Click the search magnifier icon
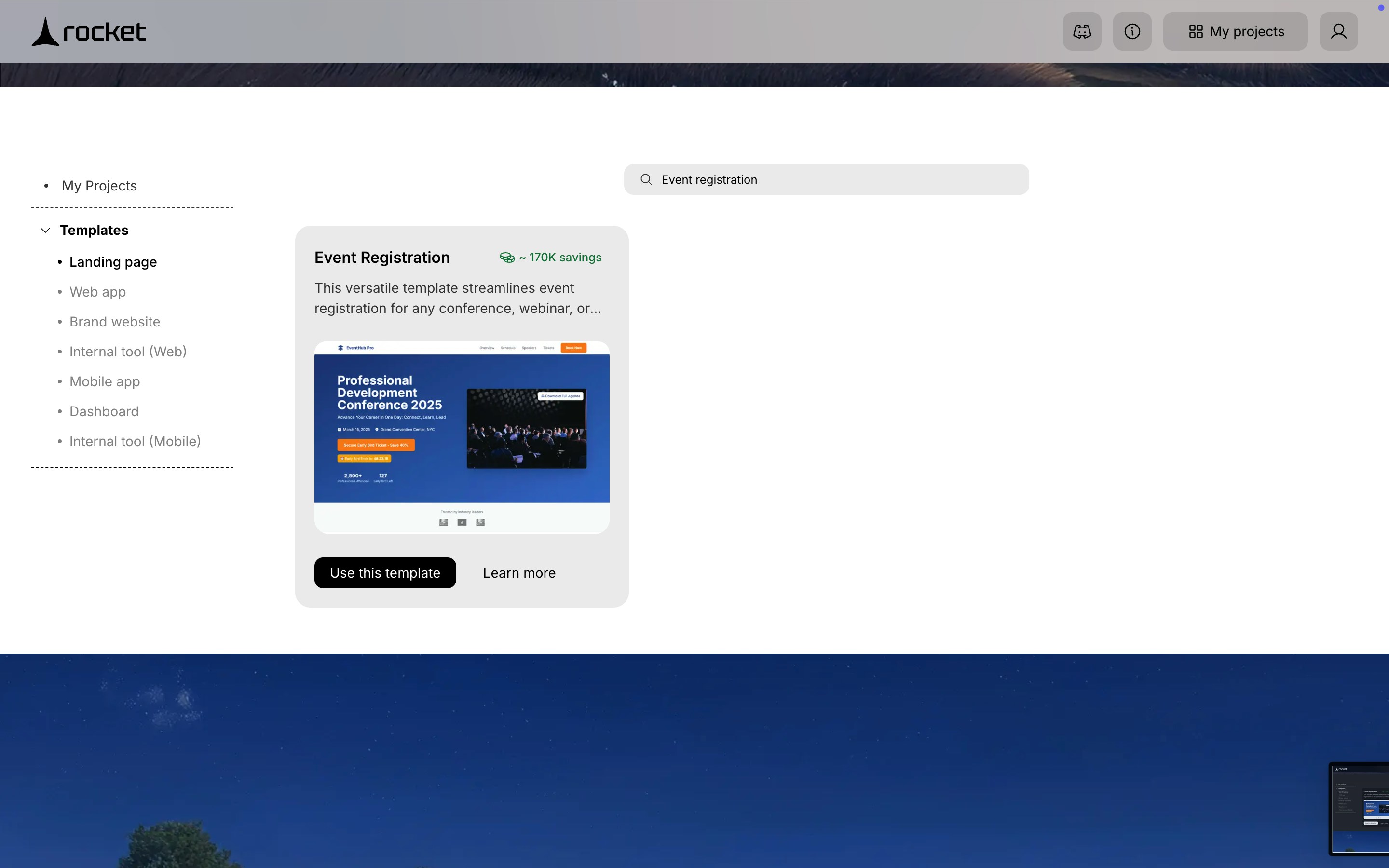1389x868 pixels. 646,180
